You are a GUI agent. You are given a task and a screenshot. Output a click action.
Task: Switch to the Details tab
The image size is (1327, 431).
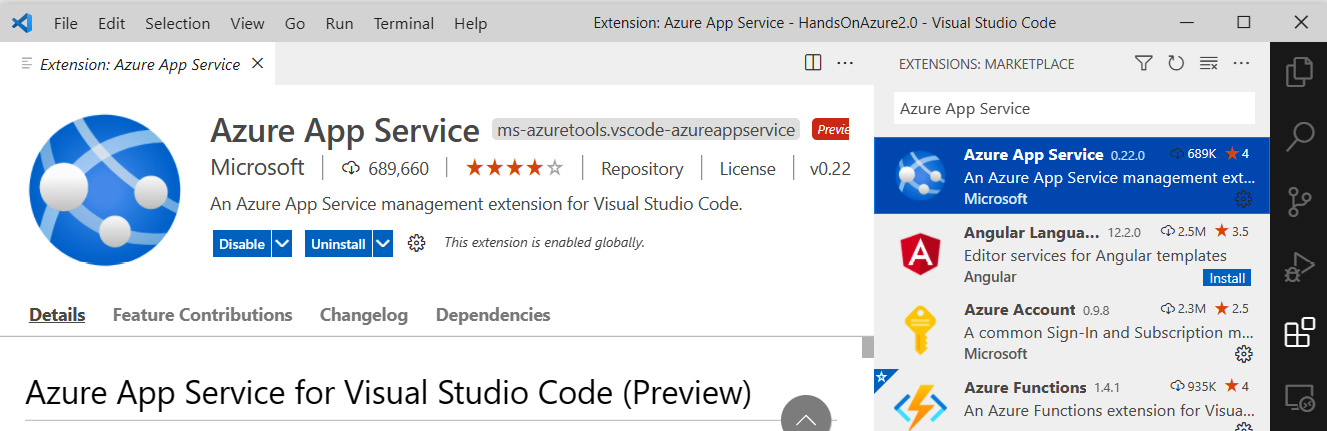57,315
